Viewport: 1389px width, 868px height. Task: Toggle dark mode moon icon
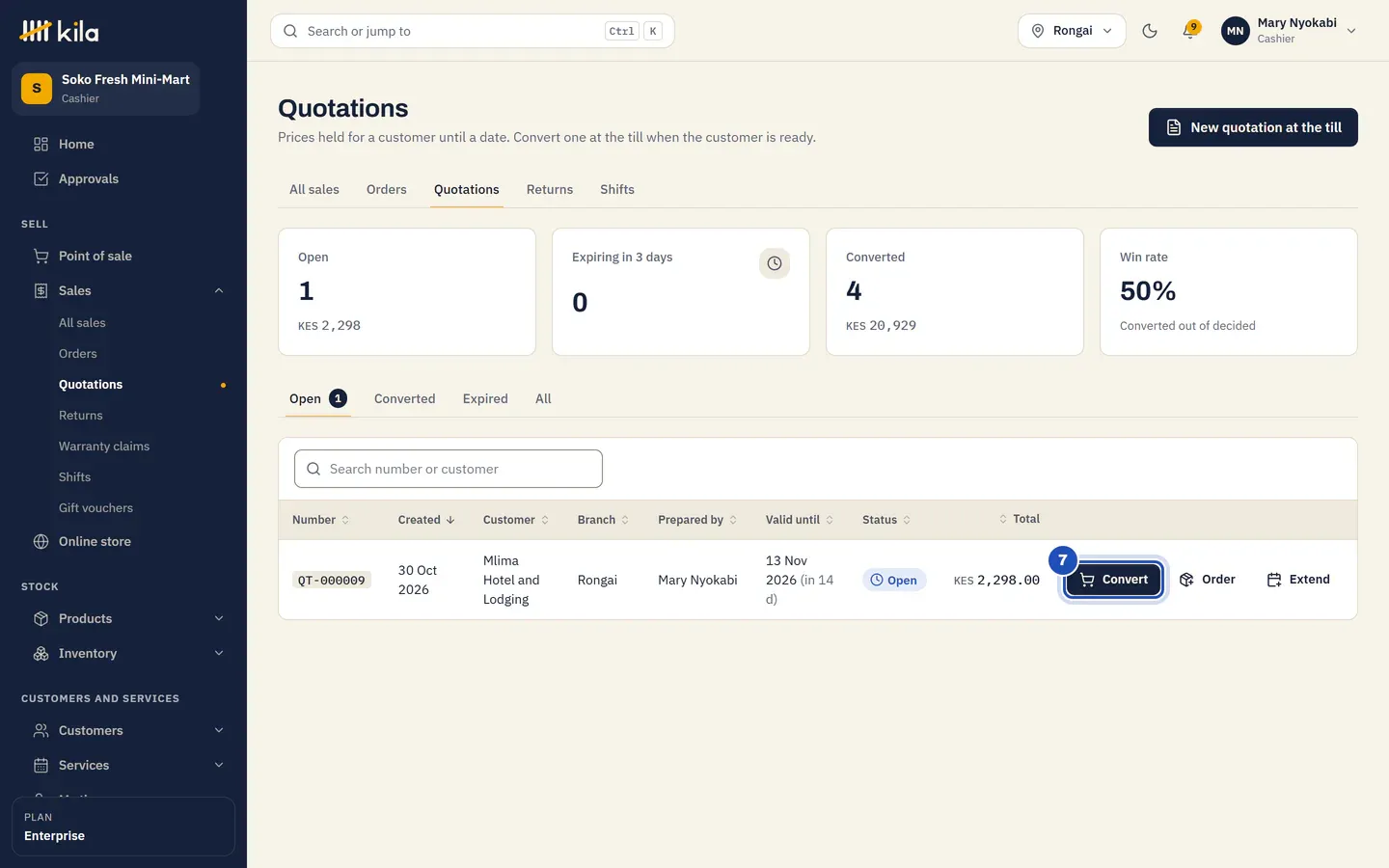click(1150, 31)
